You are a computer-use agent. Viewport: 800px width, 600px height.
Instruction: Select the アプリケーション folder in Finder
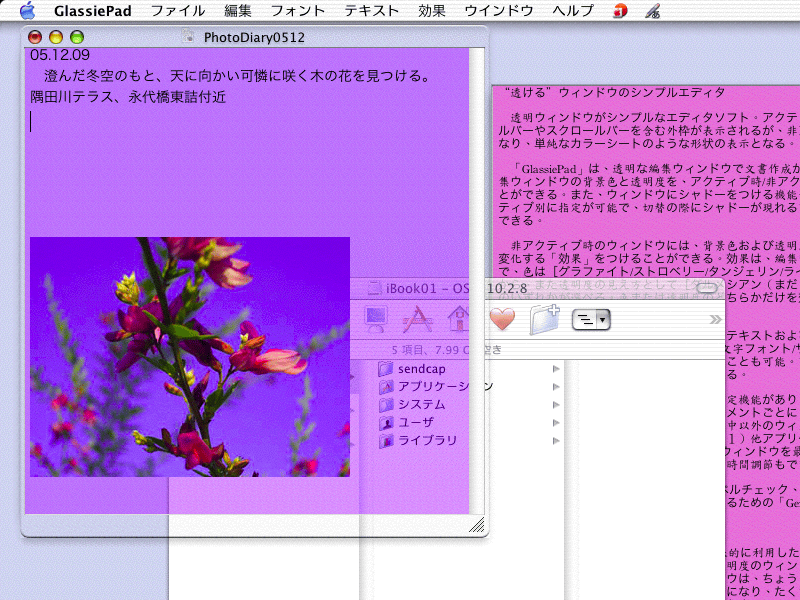[436, 386]
